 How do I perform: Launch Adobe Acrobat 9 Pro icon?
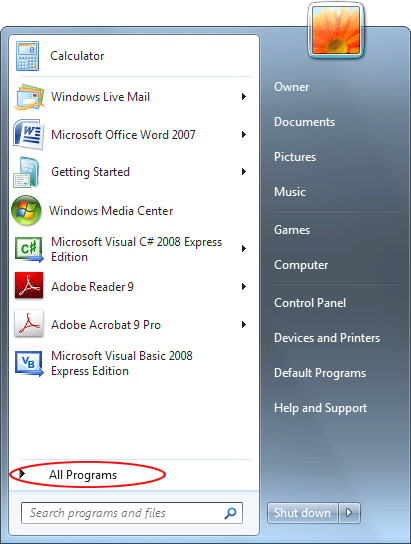[29, 324]
